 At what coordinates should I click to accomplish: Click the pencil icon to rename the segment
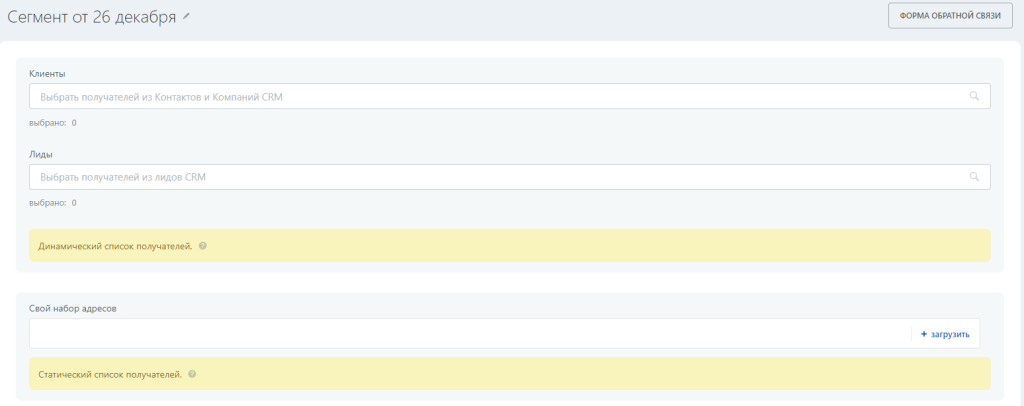point(186,17)
